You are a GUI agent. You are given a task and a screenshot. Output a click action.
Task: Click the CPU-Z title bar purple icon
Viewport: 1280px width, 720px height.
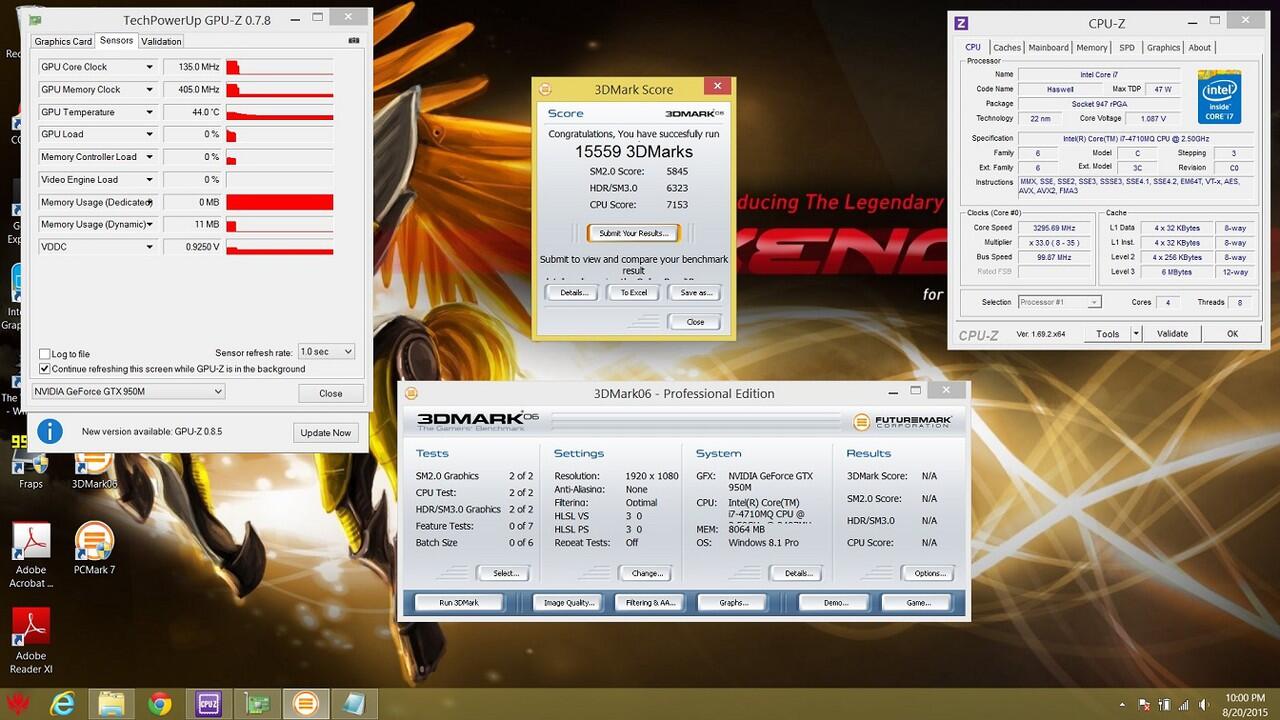[x=961, y=23]
